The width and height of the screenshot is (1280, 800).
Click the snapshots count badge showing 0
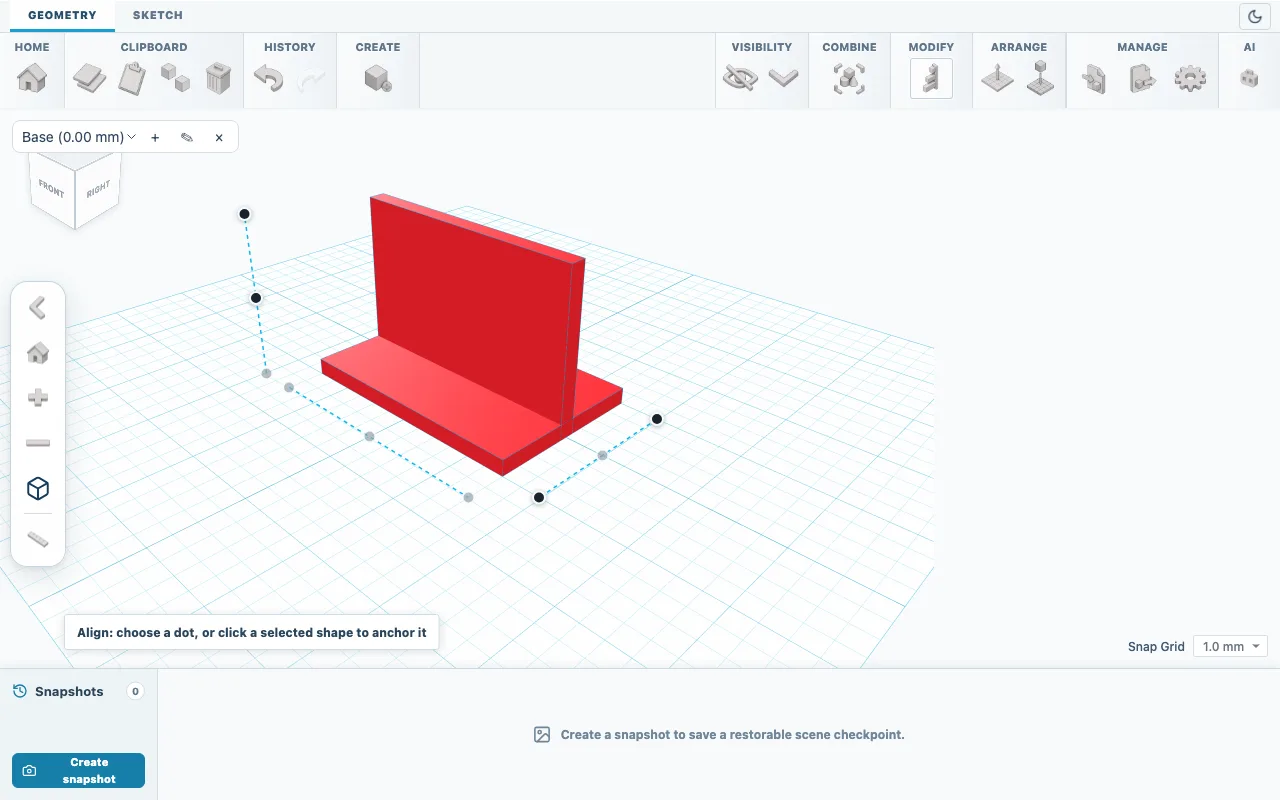tap(135, 691)
